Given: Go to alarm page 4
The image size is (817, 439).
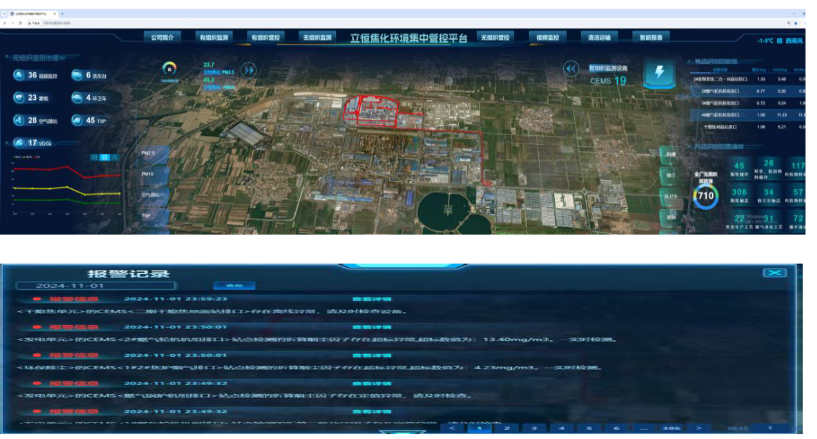Looking at the screenshot, I should pos(562,428).
